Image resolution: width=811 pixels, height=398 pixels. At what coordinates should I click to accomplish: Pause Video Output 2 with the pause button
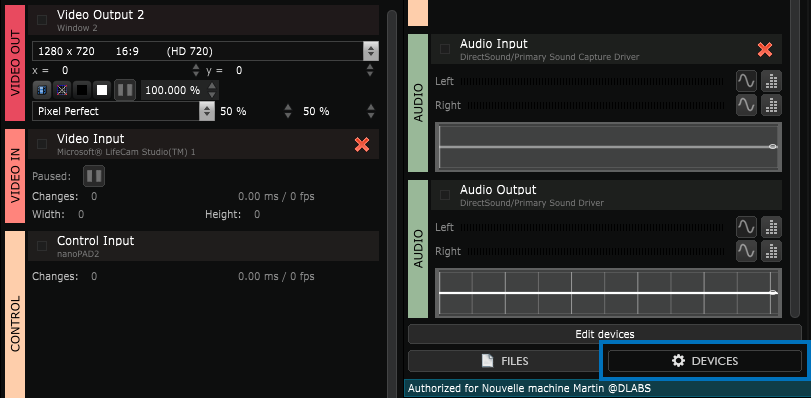125,90
